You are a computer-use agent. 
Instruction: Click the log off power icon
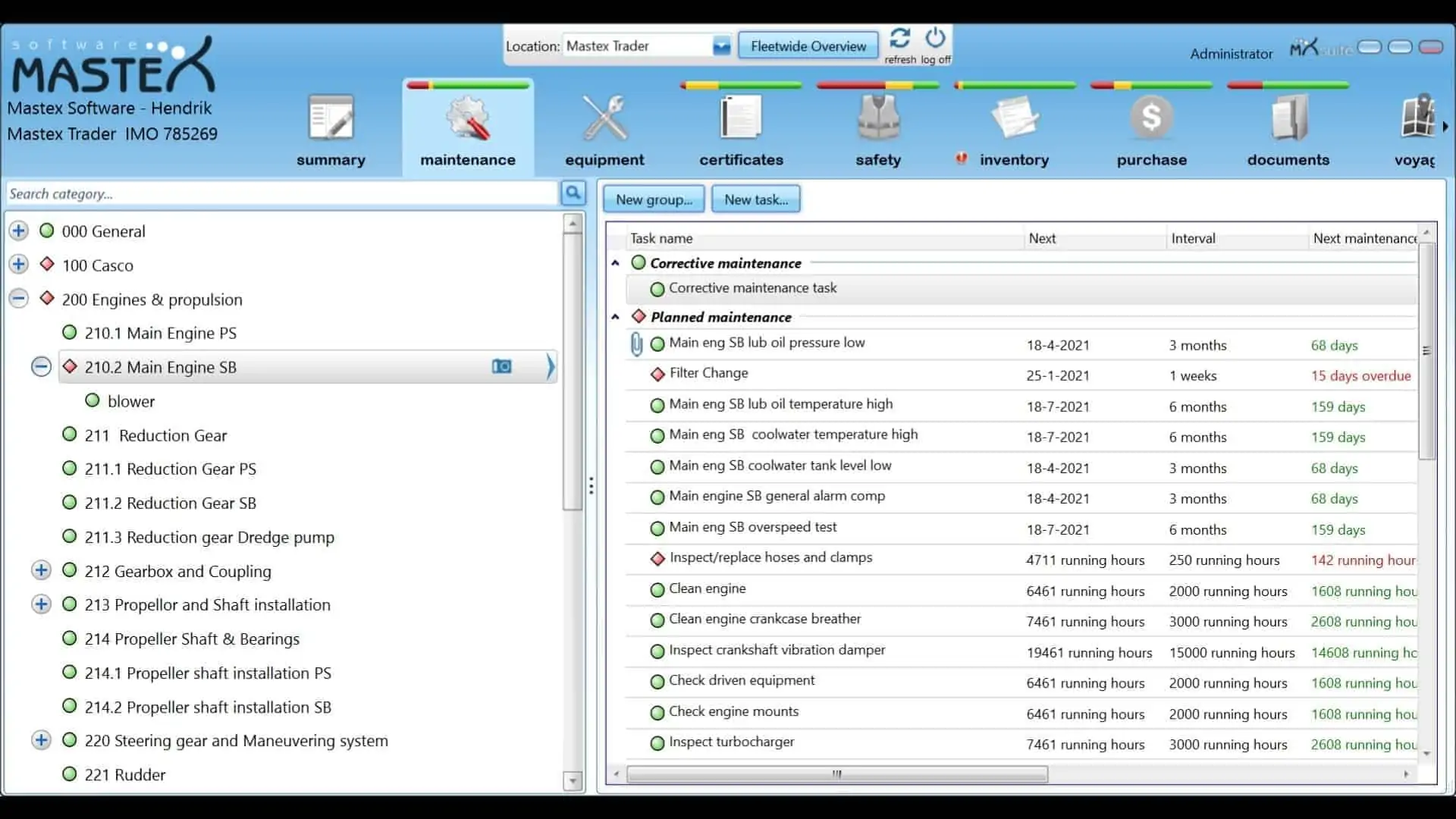click(x=936, y=38)
